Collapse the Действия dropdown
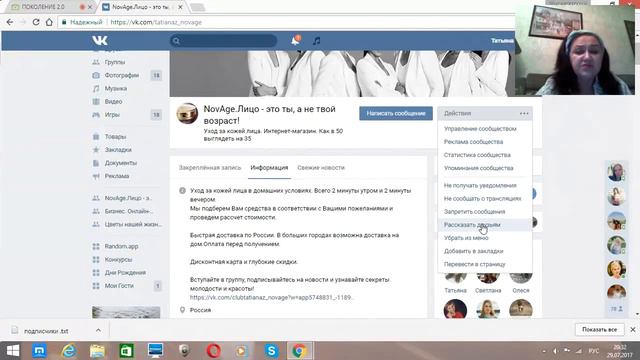The height and width of the screenshot is (360, 640). pyautogui.click(x=485, y=113)
